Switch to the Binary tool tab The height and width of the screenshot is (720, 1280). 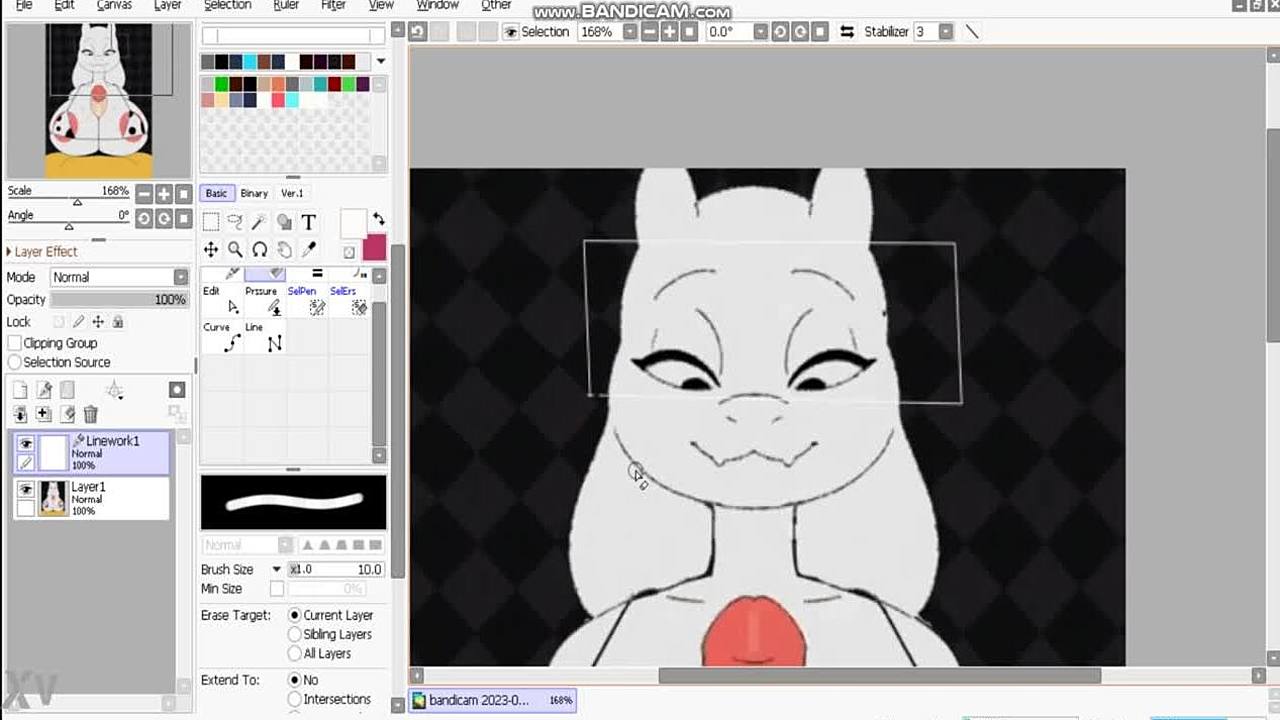click(x=254, y=193)
